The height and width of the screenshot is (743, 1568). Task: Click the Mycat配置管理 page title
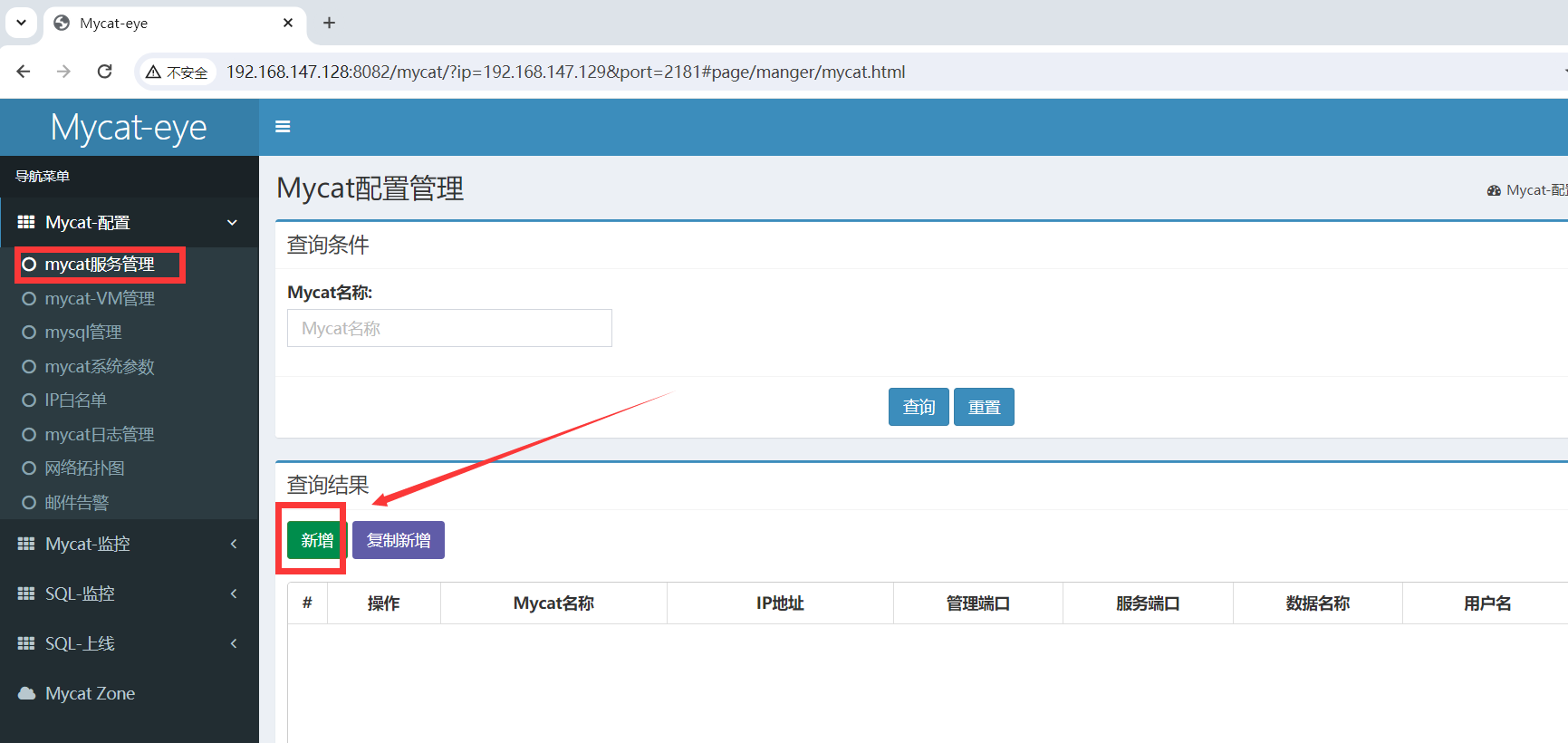[x=370, y=188]
